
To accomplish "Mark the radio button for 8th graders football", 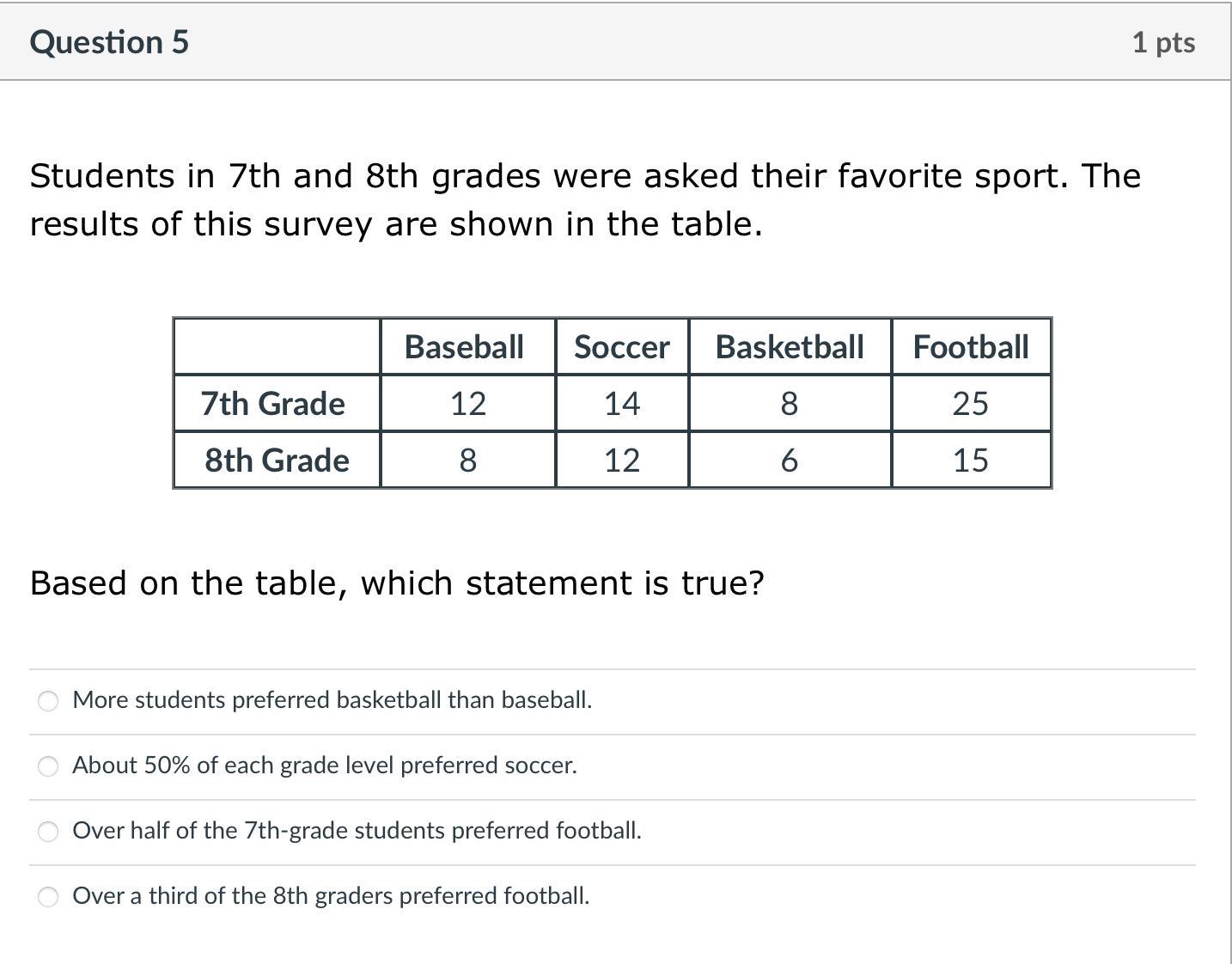I will coord(49,897).
